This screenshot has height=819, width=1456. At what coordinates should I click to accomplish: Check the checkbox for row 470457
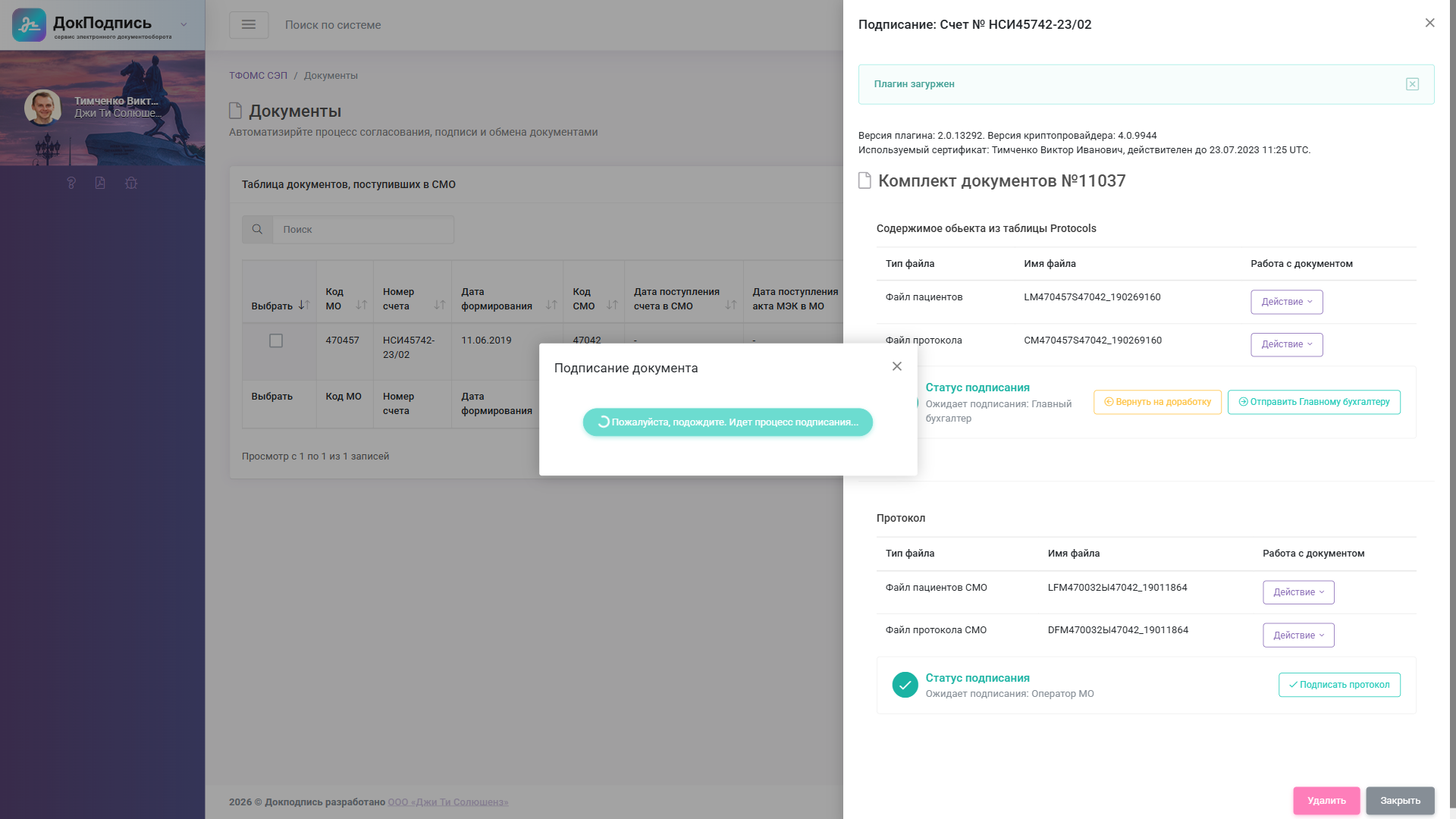(276, 341)
